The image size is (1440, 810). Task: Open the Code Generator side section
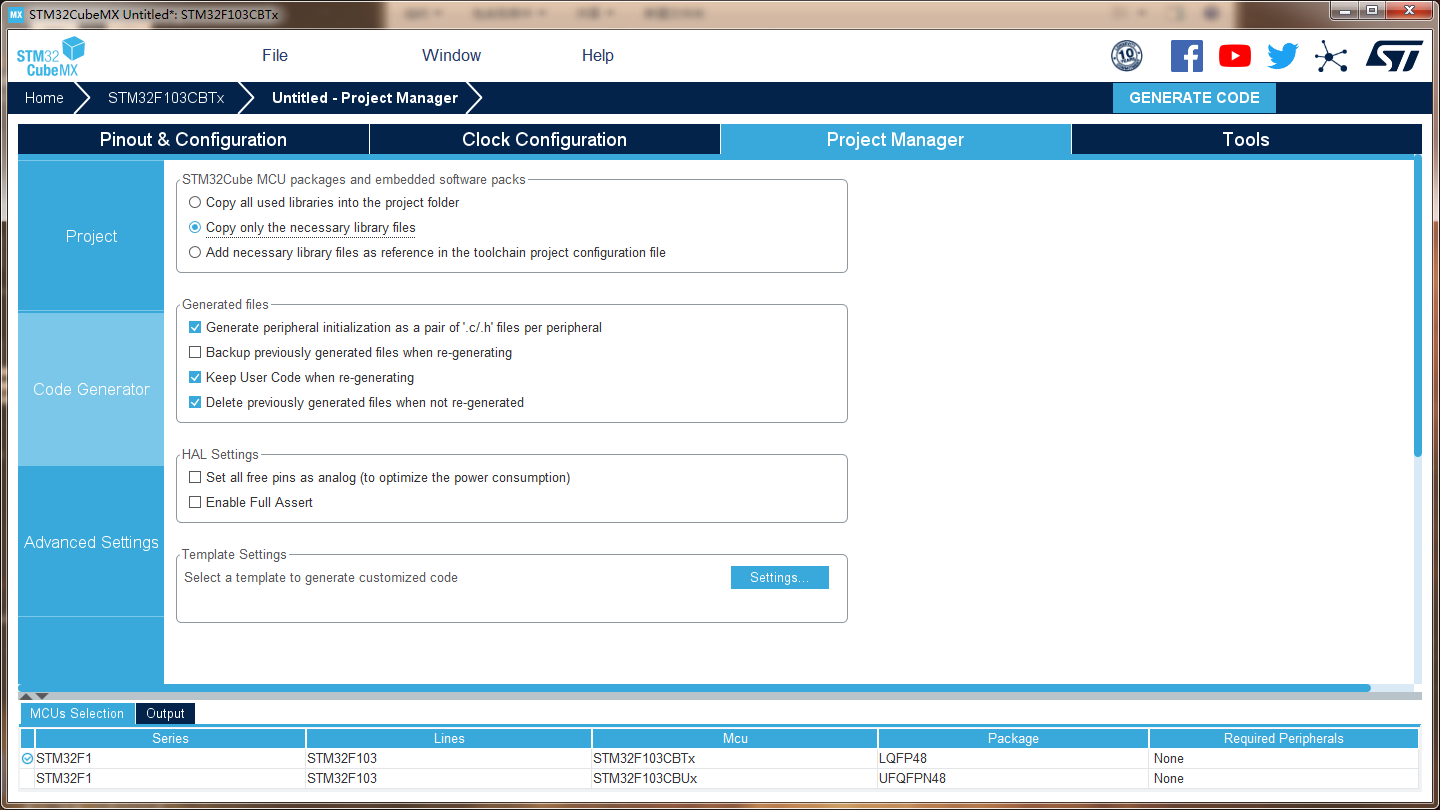pyautogui.click(x=91, y=389)
